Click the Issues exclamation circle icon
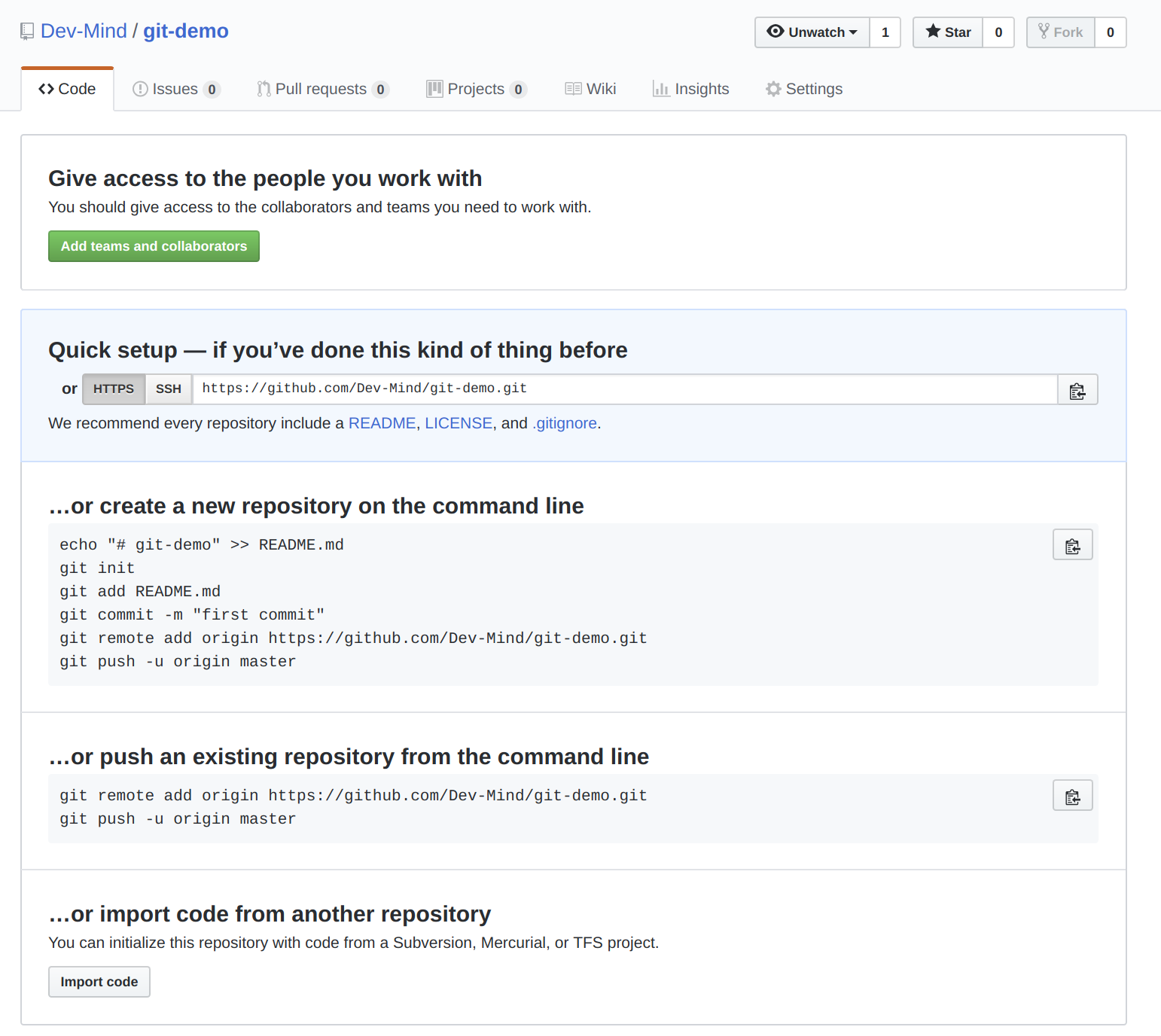The width and height of the screenshot is (1161, 1036). (140, 89)
